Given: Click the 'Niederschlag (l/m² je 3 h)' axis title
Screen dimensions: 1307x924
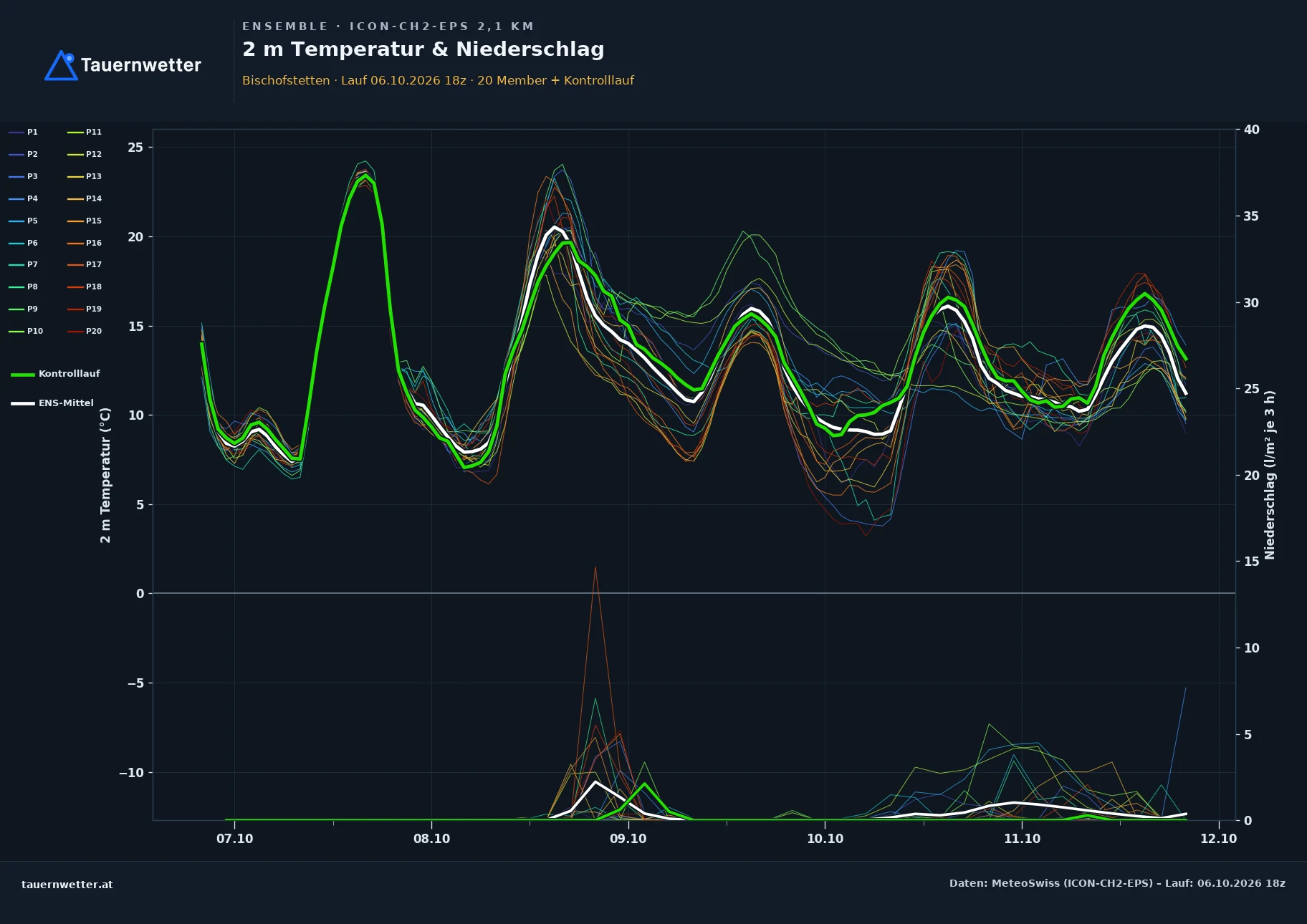Looking at the screenshot, I should [1270, 475].
